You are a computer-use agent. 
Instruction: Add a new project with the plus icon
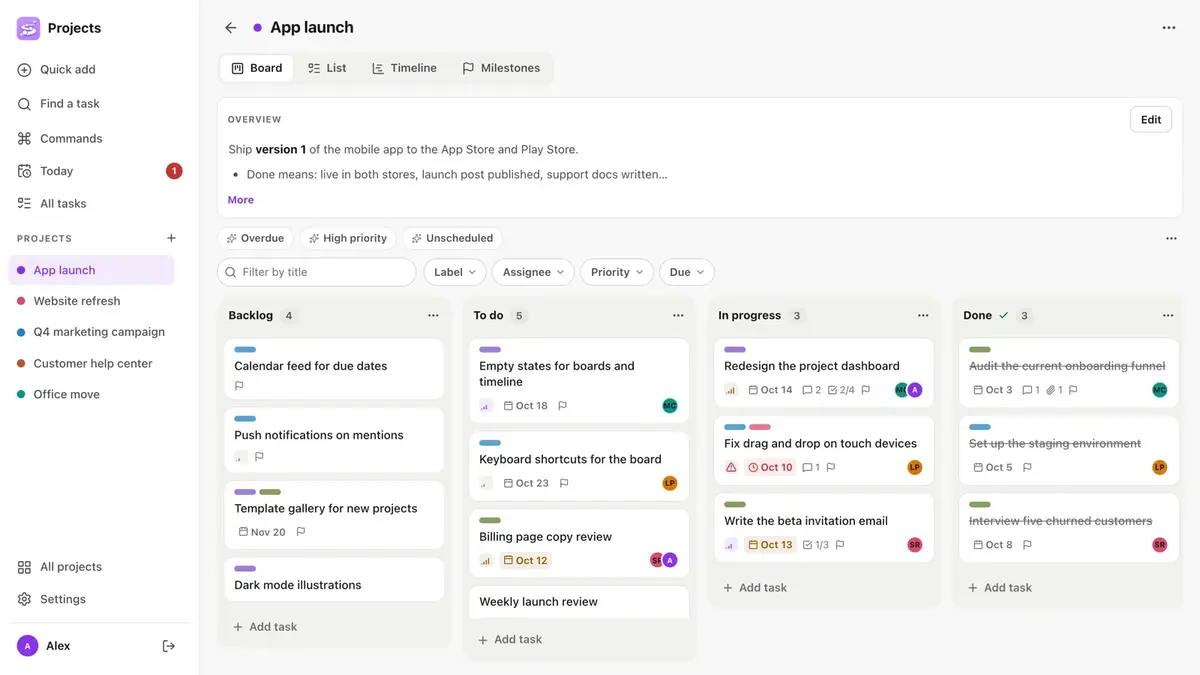click(x=171, y=238)
